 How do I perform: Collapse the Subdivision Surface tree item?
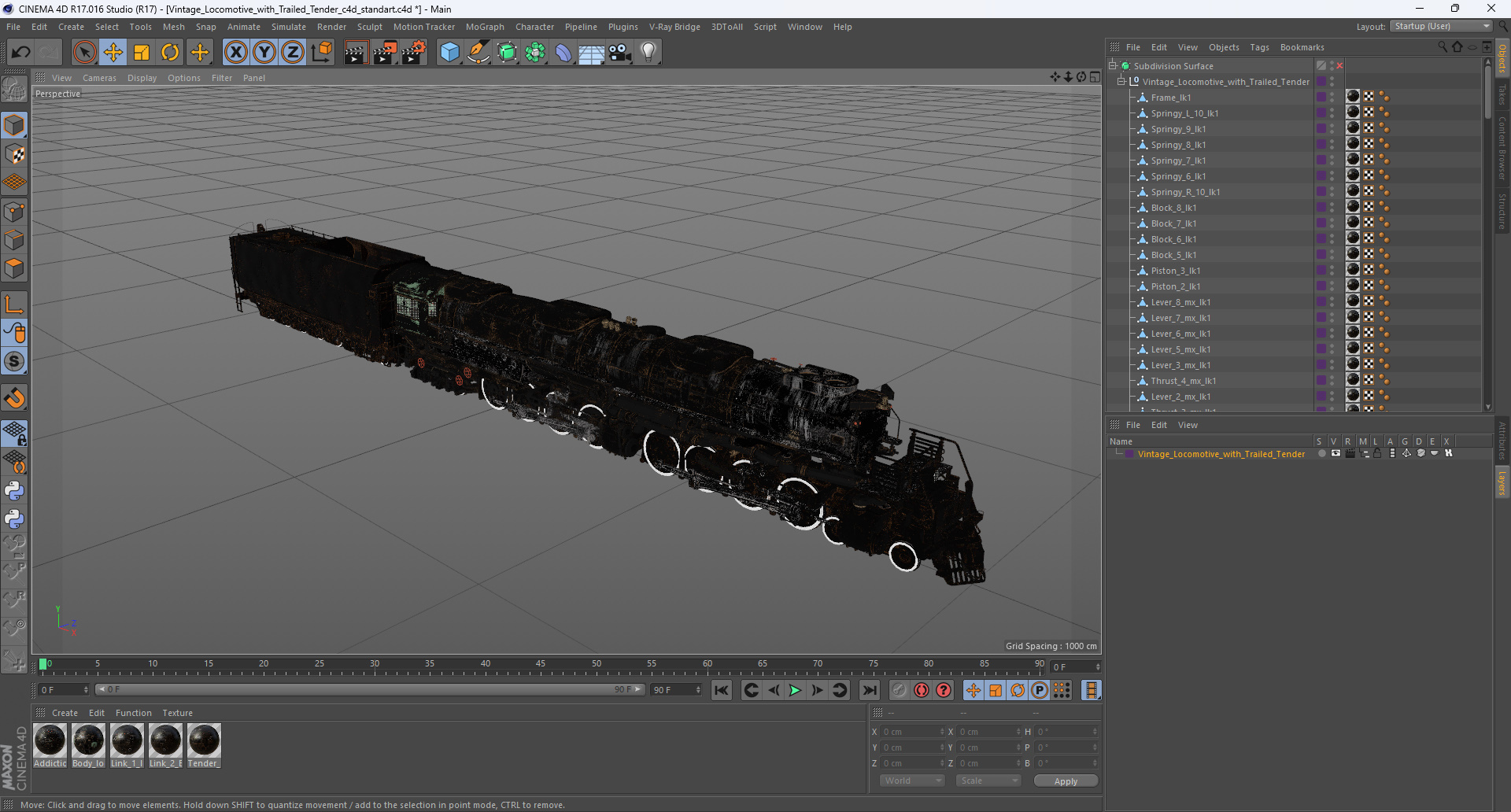pyautogui.click(x=1113, y=66)
